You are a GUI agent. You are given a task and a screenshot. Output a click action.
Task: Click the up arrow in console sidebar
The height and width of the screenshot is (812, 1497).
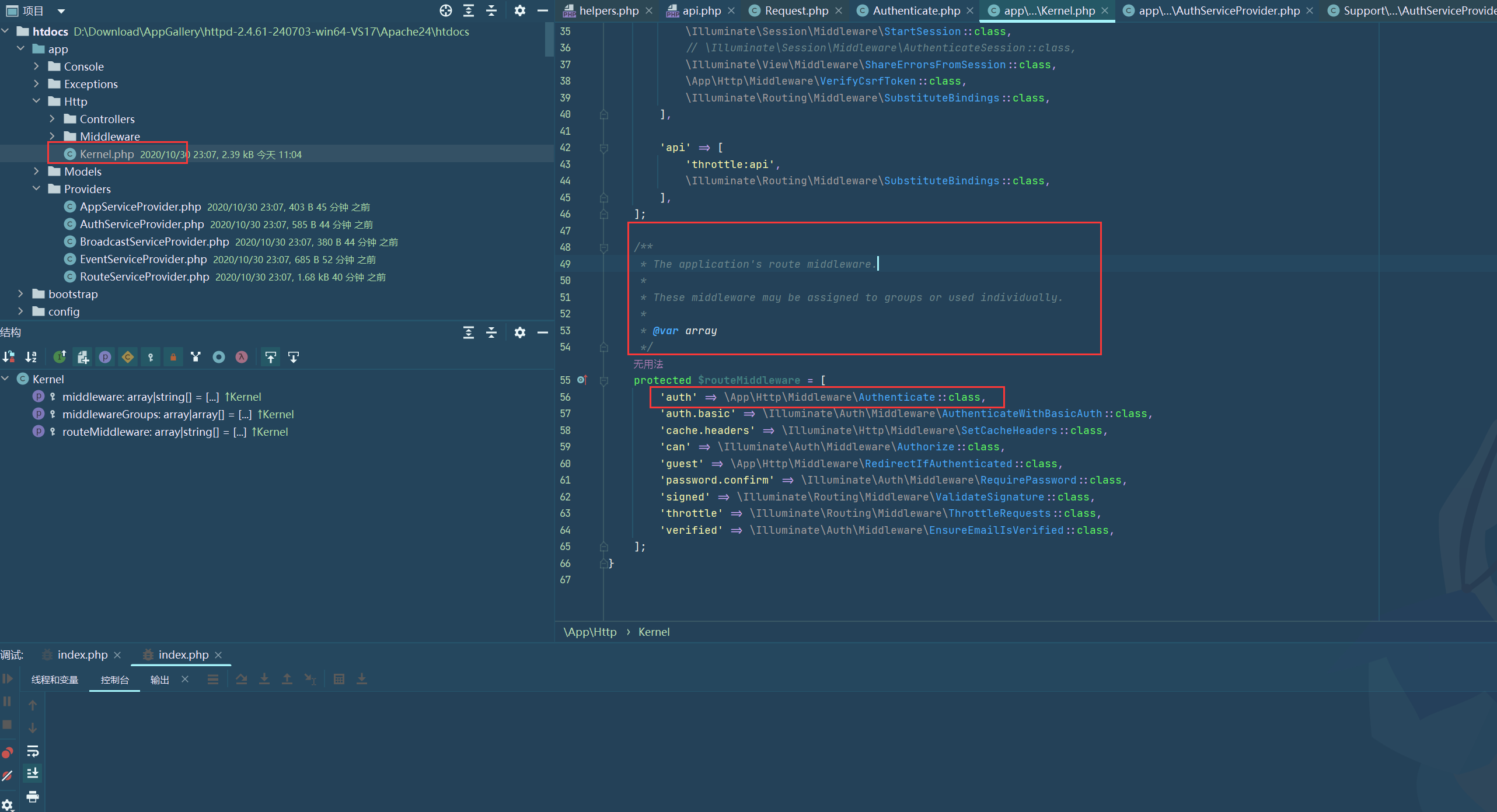[33, 705]
